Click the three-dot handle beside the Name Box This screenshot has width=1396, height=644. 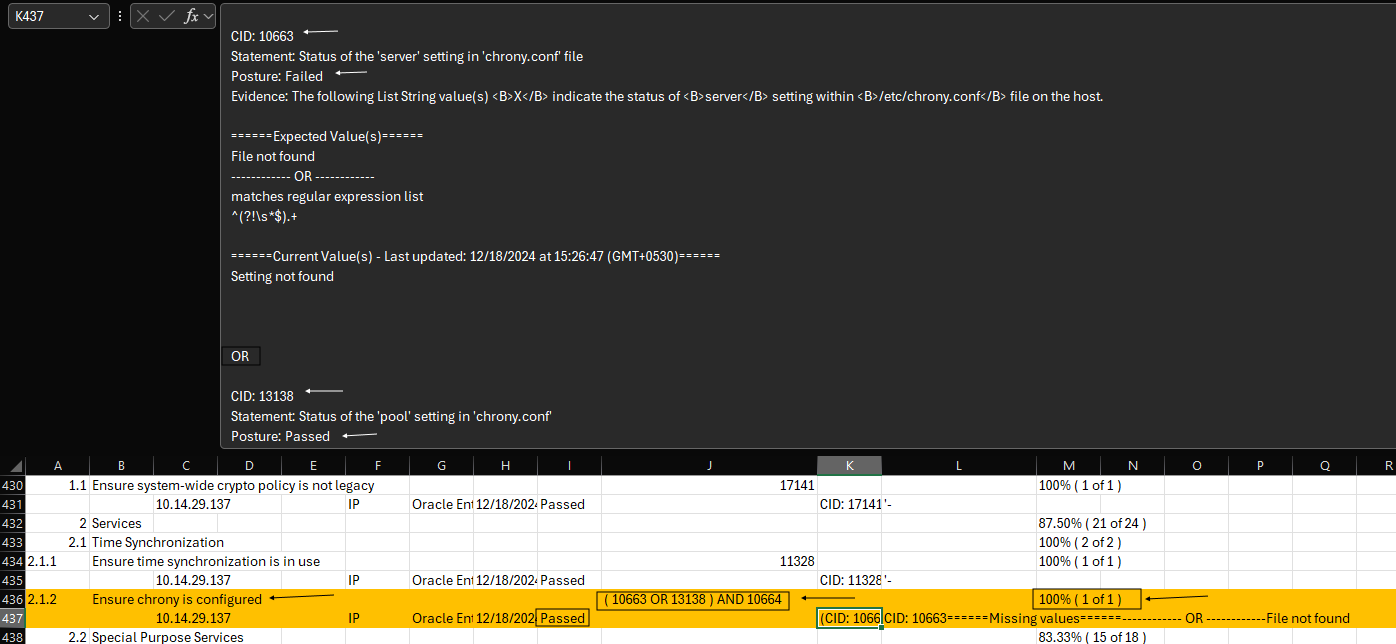point(120,17)
